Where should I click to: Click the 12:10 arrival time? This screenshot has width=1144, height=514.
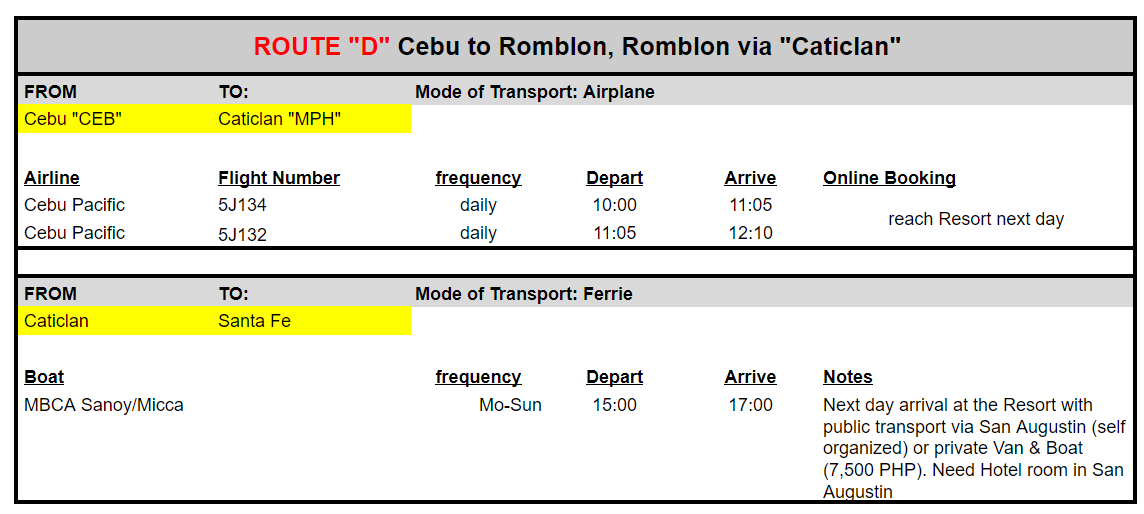[750, 233]
